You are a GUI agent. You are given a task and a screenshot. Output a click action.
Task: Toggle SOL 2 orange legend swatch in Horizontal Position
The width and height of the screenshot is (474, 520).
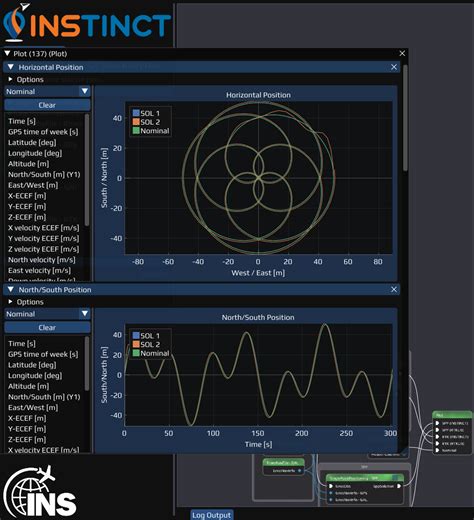(136, 122)
